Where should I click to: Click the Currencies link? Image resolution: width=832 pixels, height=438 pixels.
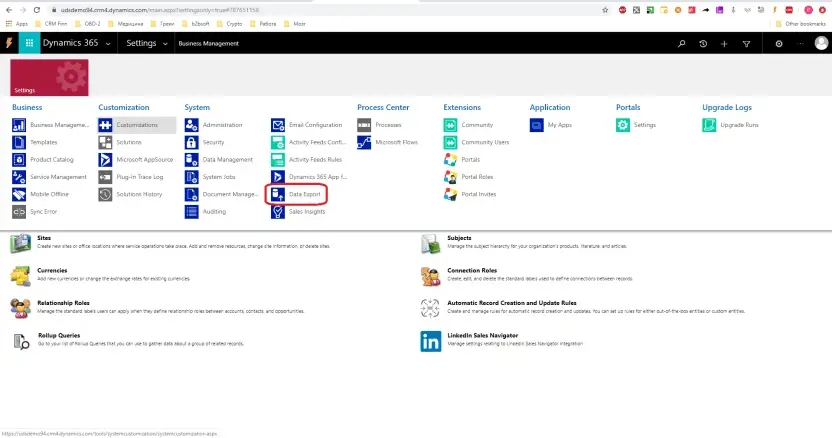pyautogui.click(x=51, y=270)
